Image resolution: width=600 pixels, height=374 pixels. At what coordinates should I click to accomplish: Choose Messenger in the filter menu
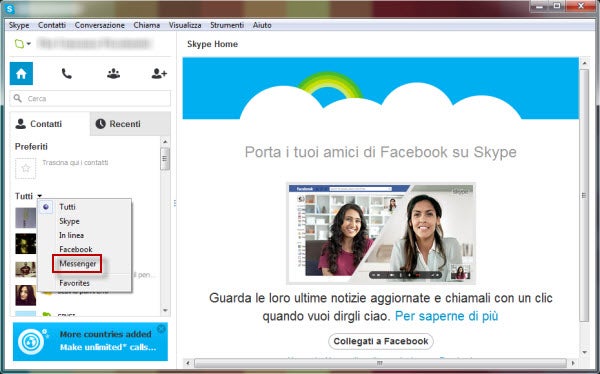[x=77, y=264]
